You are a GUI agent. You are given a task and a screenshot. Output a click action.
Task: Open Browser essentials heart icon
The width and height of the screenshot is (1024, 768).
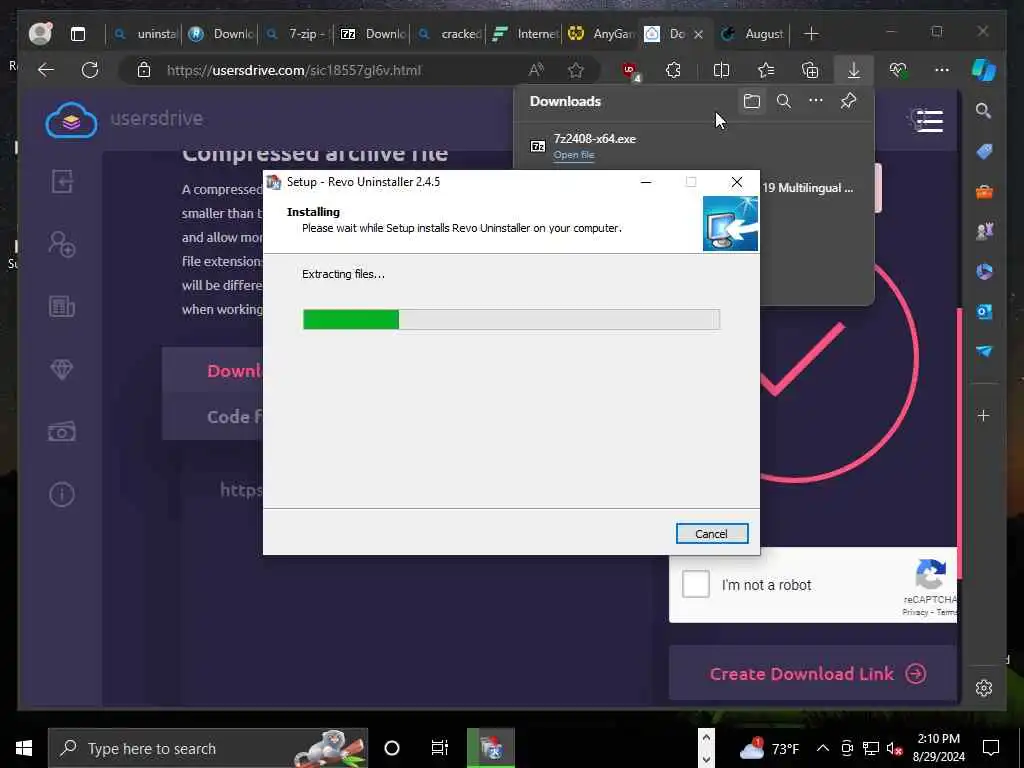[898, 70]
